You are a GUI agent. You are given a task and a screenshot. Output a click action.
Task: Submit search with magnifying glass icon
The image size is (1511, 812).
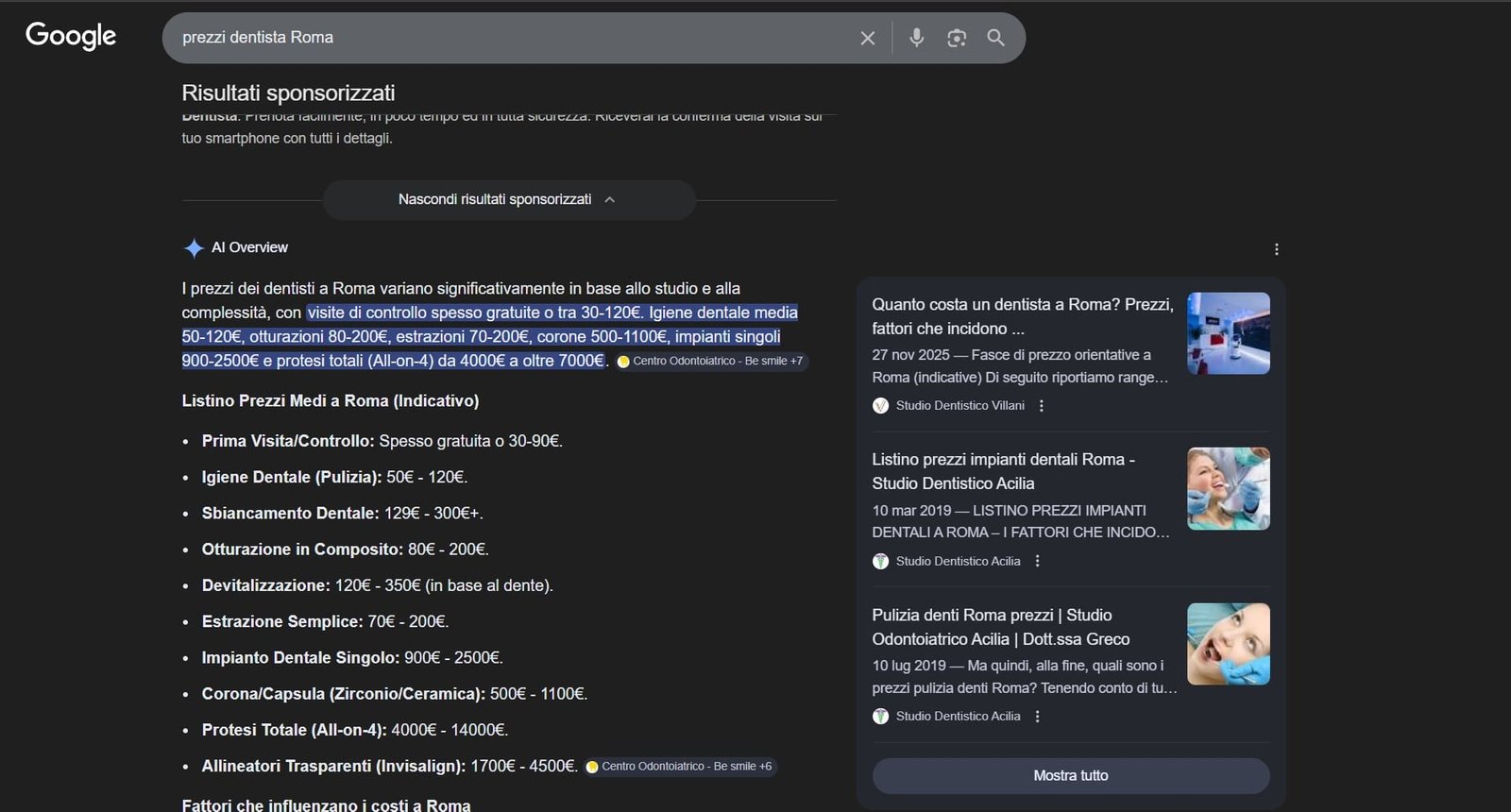point(995,38)
